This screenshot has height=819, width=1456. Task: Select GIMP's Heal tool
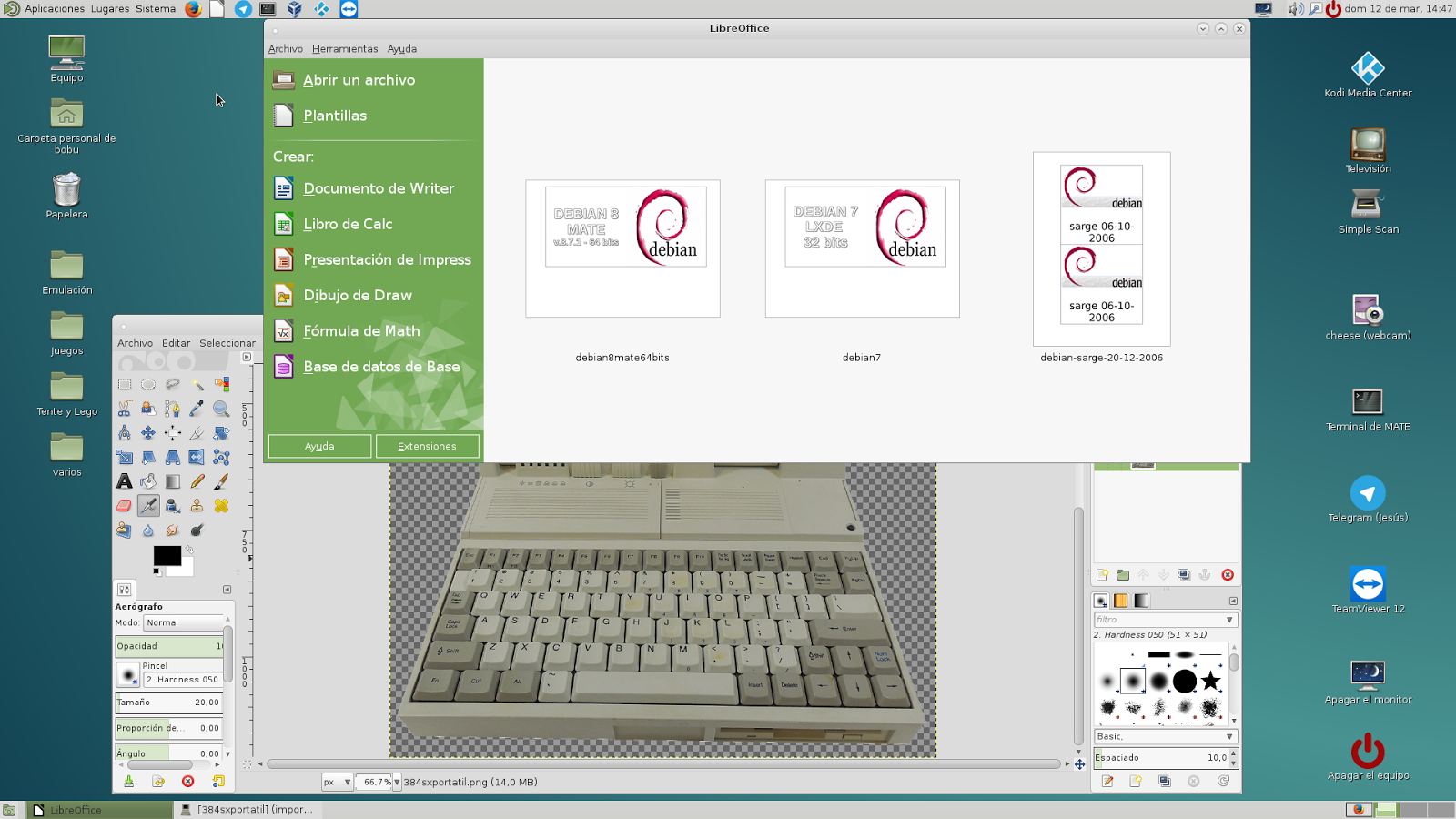221,506
